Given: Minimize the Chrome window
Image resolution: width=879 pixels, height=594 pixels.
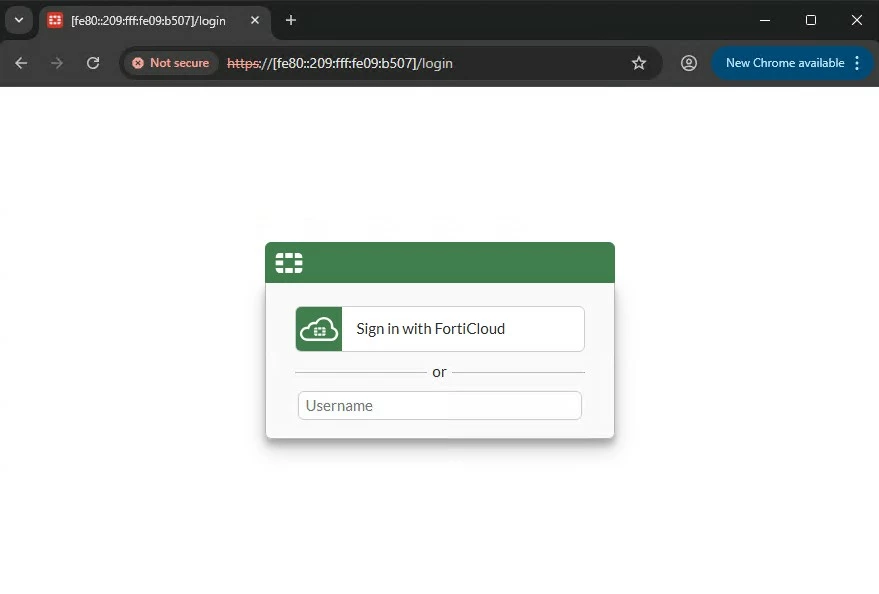Looking at the screenshot, I should click(765, 20).
